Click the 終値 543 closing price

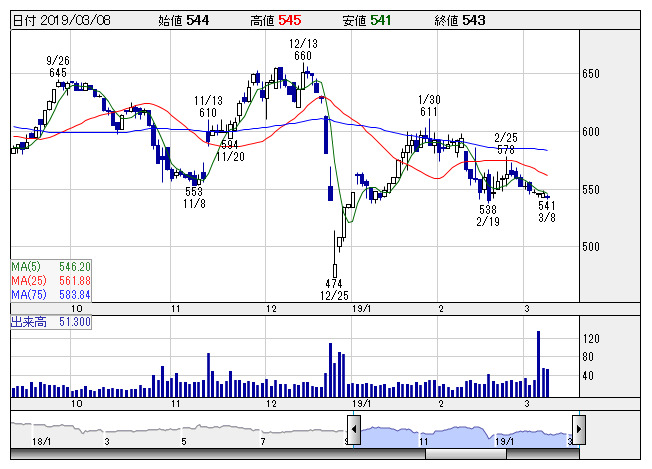(x=460, y=20)
